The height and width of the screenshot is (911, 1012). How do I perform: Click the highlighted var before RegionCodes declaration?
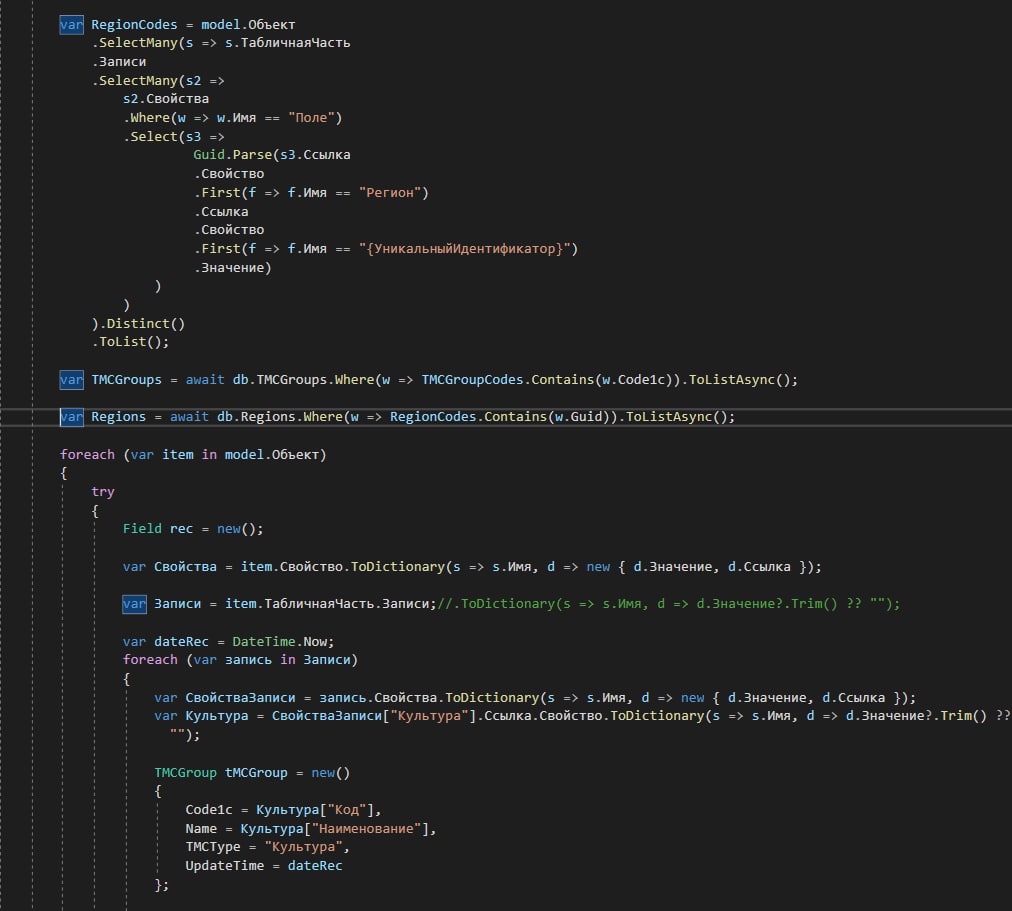point(71,25)
